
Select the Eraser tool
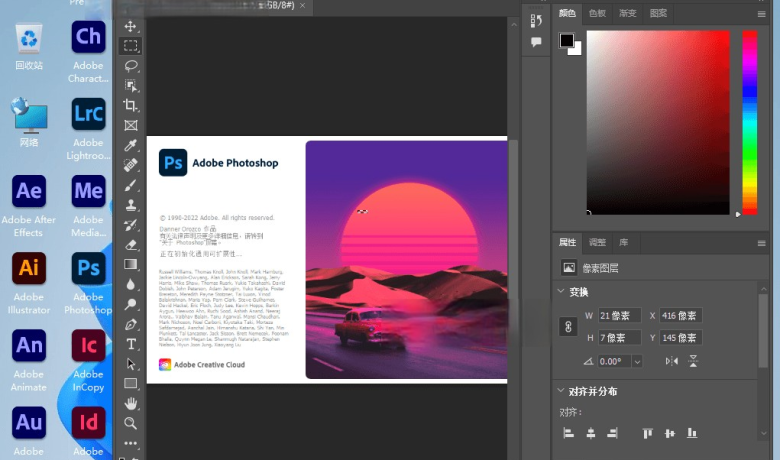tap(131, 245)
